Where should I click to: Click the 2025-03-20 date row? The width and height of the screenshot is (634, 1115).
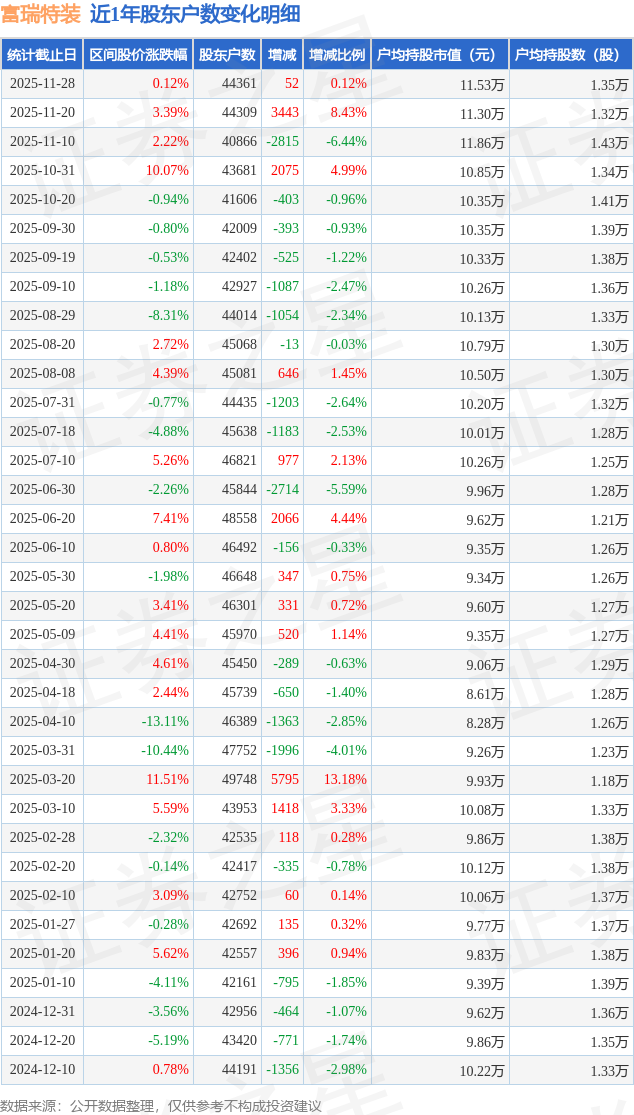[x=42, y=780]
